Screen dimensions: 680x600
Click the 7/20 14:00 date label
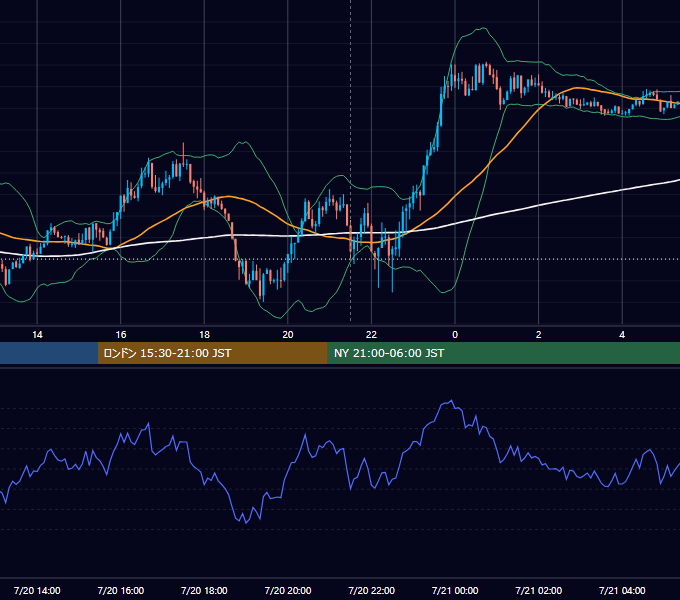[x=37, y=590]
